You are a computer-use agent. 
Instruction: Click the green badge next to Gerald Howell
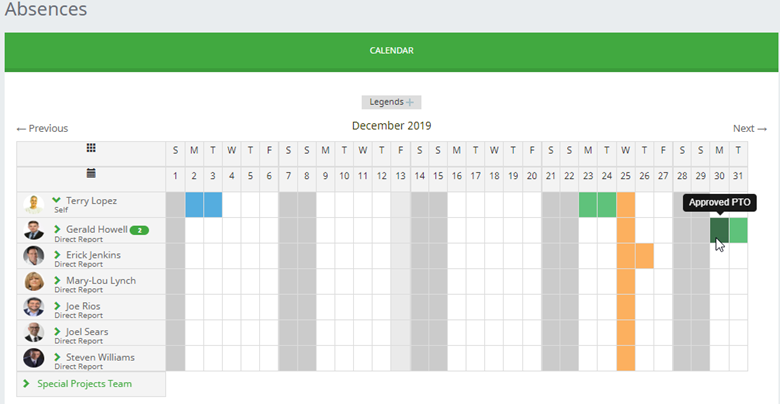pyautogui.click(x=139, y=230)
